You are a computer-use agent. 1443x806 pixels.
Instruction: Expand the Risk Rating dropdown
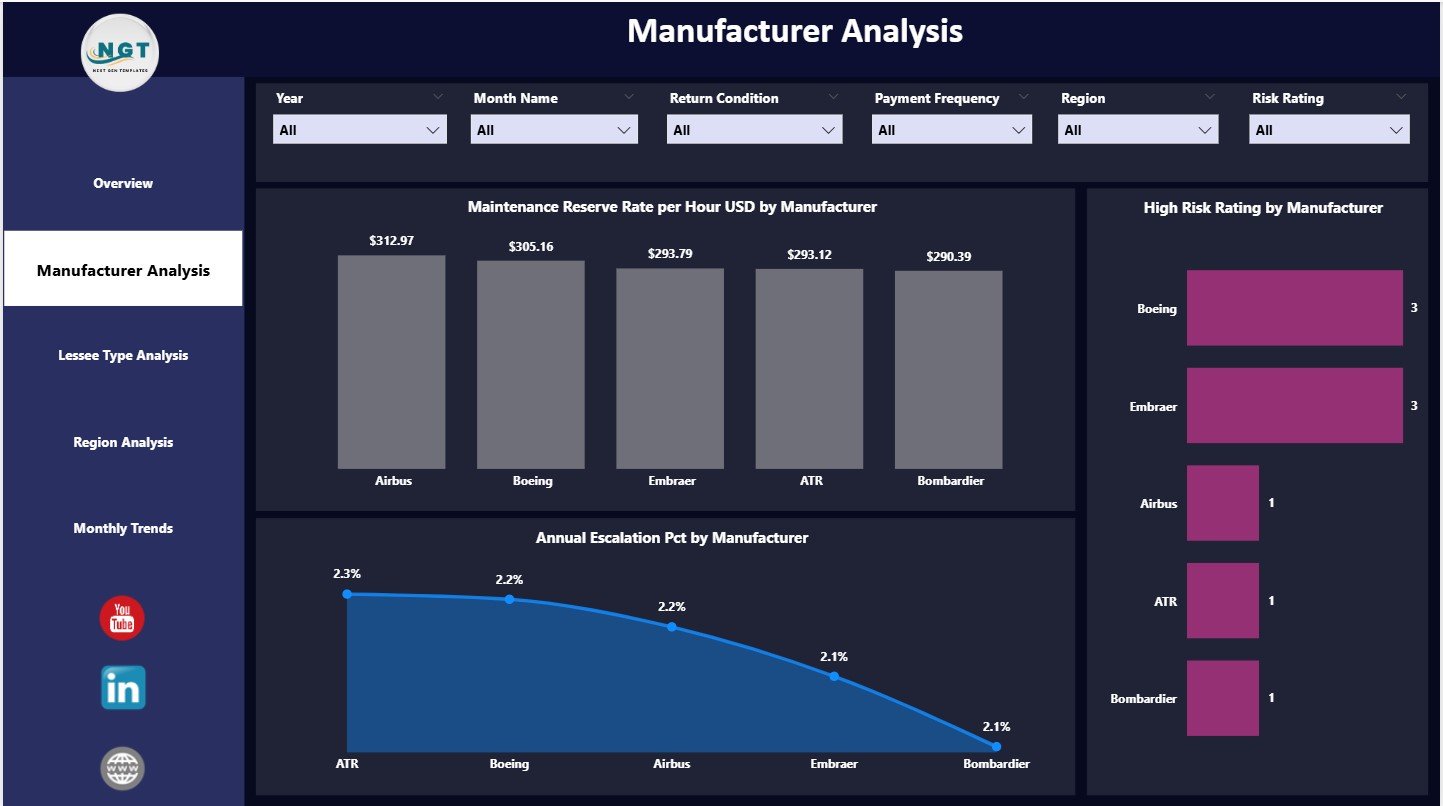[1397, 129]
